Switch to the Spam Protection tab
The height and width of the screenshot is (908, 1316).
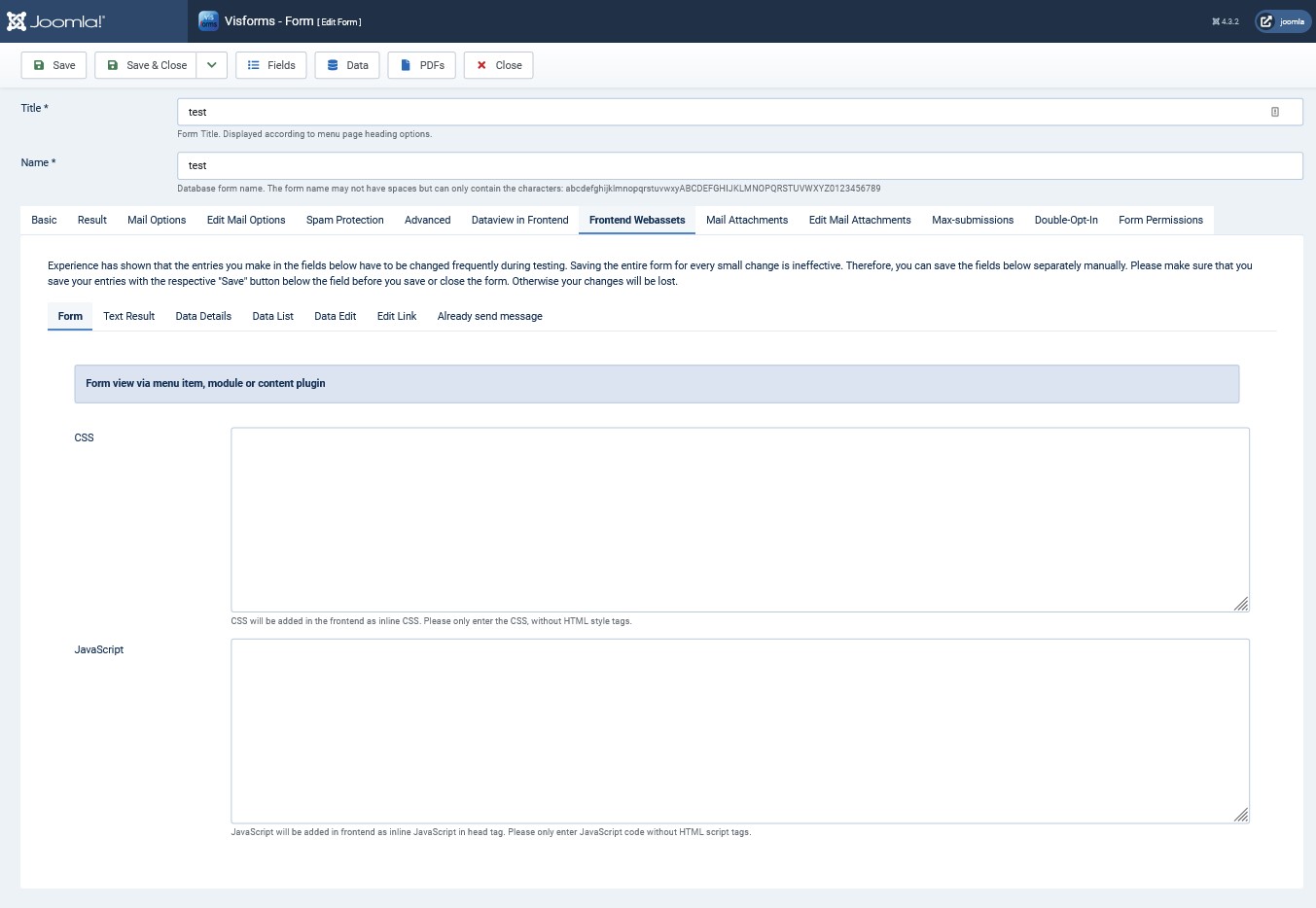coord(344,220)
